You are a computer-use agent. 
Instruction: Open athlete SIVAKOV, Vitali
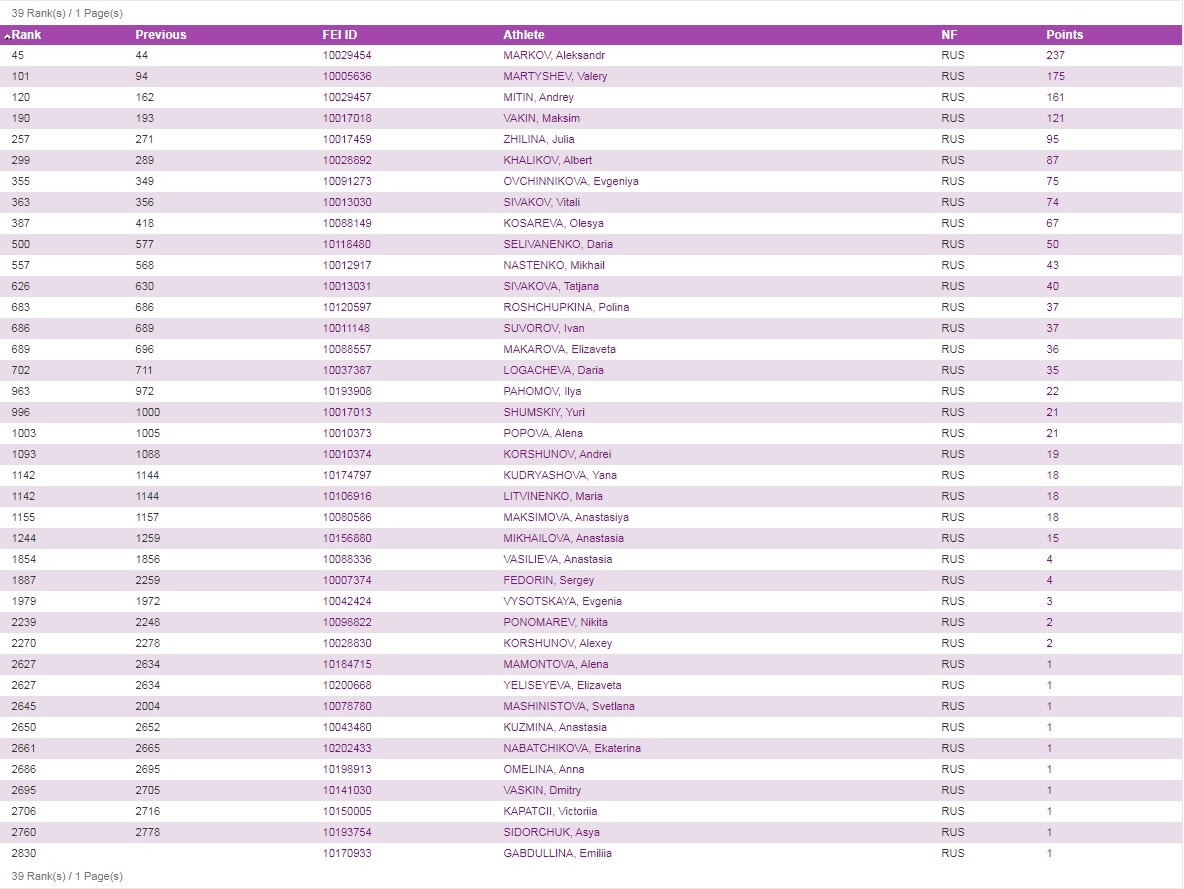click(x=541, y=202)
